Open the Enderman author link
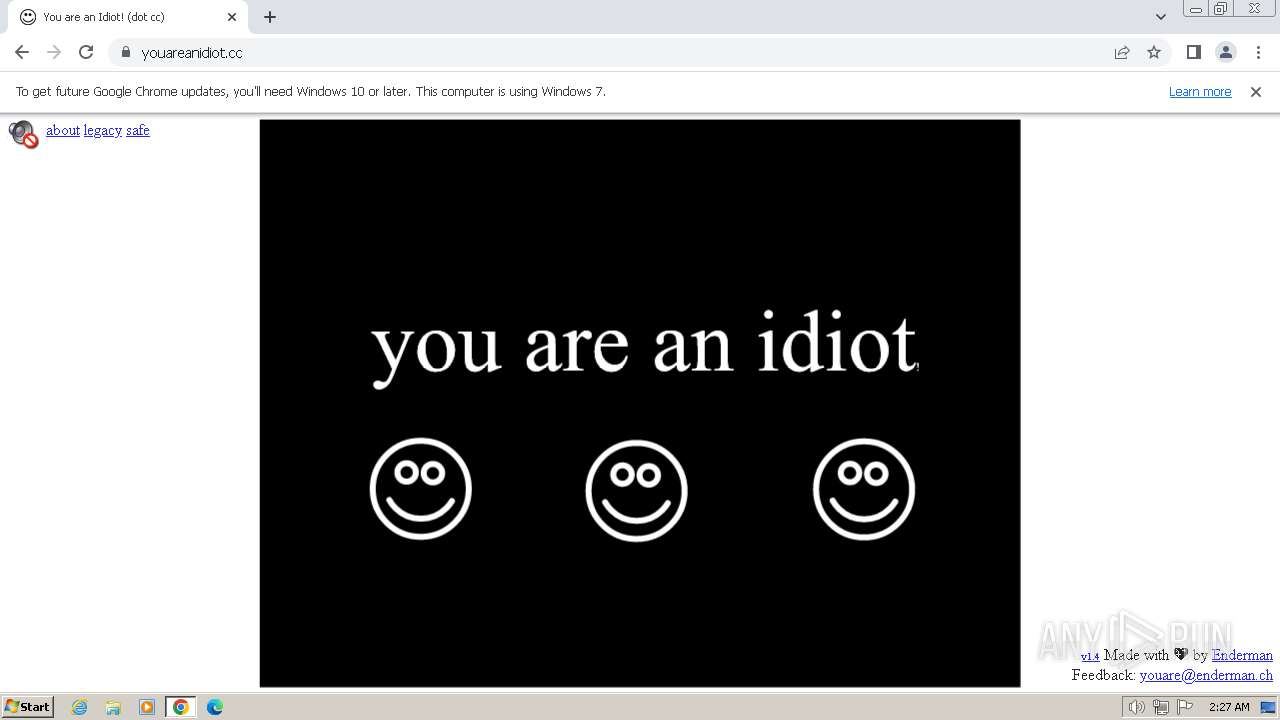Screen dimensions: 1280x720 click(x=1242, y=655)
